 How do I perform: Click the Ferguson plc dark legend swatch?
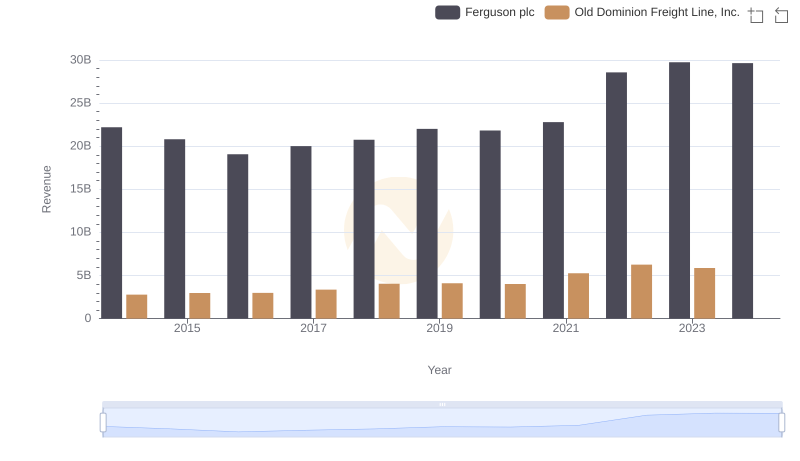tap(447, 12)
